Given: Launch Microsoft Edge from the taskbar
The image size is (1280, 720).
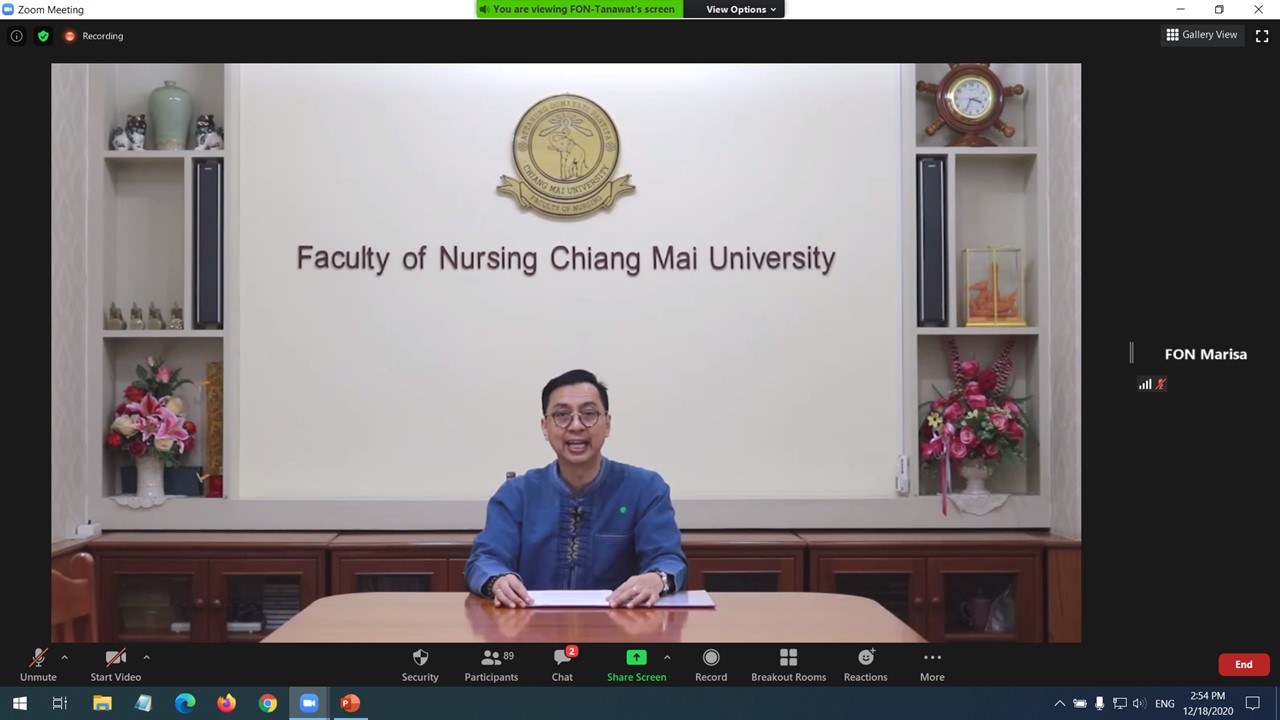Looking at the screenshot, I should pos(185,703).
